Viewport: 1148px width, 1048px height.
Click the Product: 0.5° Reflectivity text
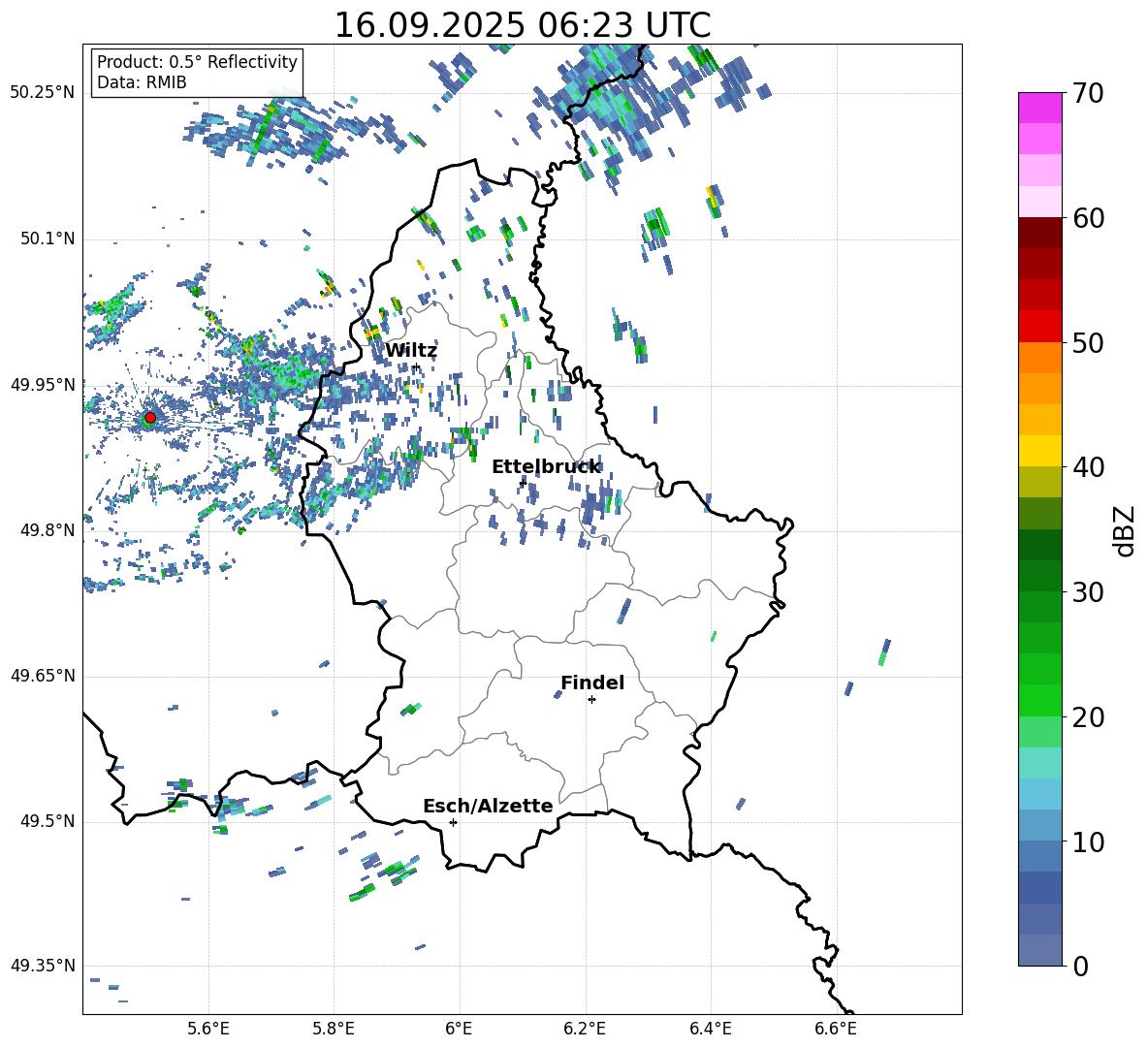197,61
